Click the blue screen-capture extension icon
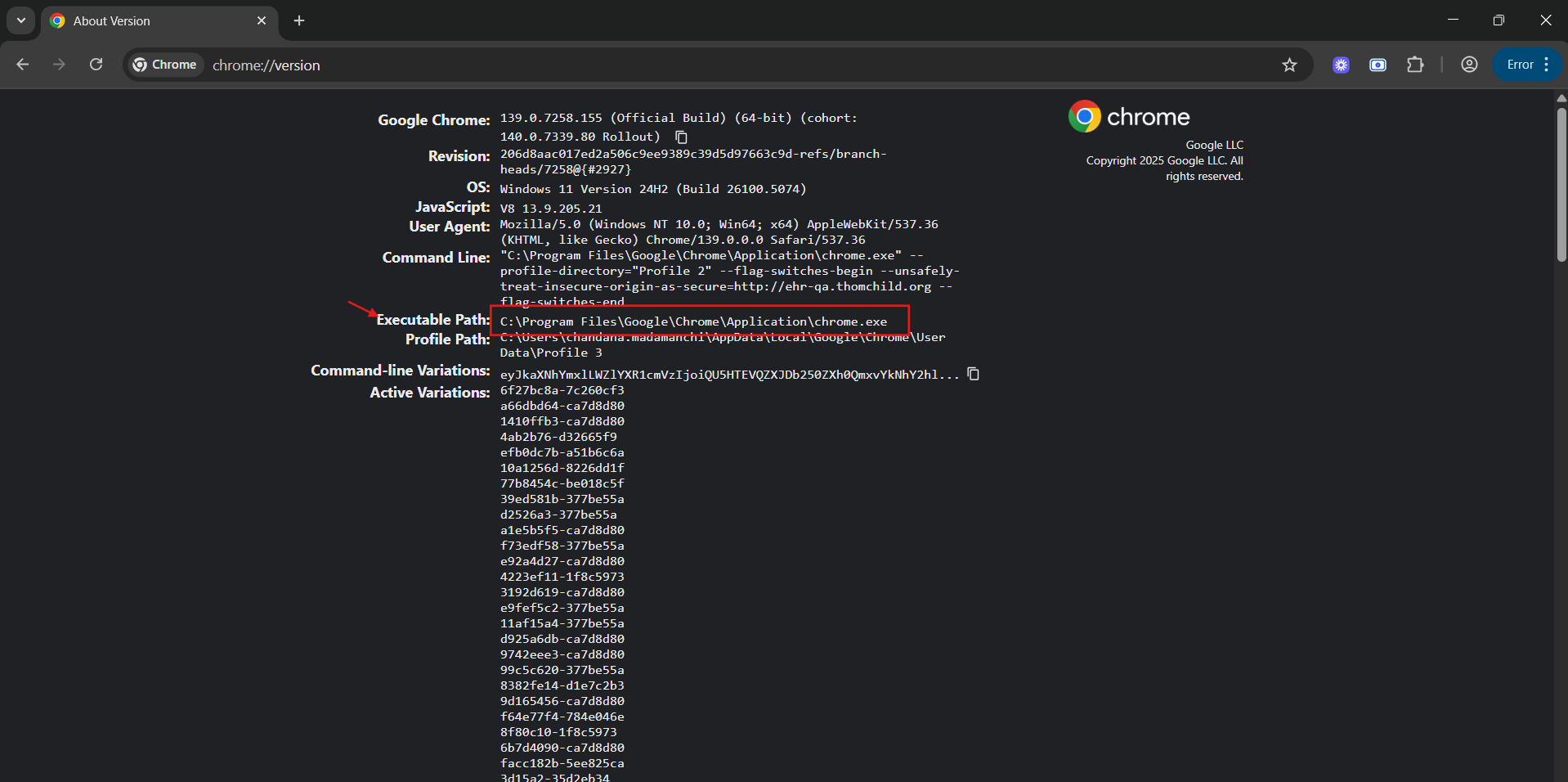This screenshot has width=1568, height=782. click(x=1378, y=65)
